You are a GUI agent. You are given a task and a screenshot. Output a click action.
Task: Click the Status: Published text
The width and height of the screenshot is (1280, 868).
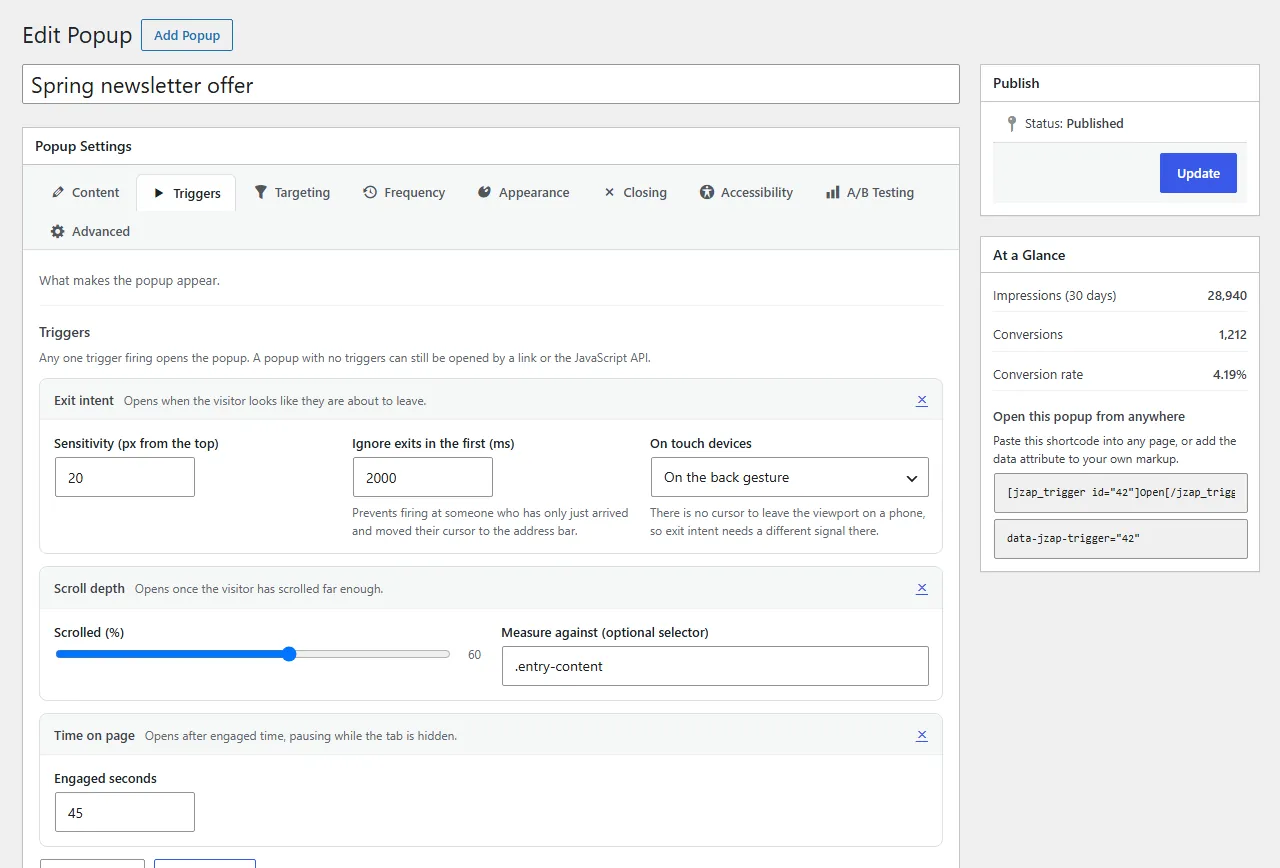click(1074, 123)
